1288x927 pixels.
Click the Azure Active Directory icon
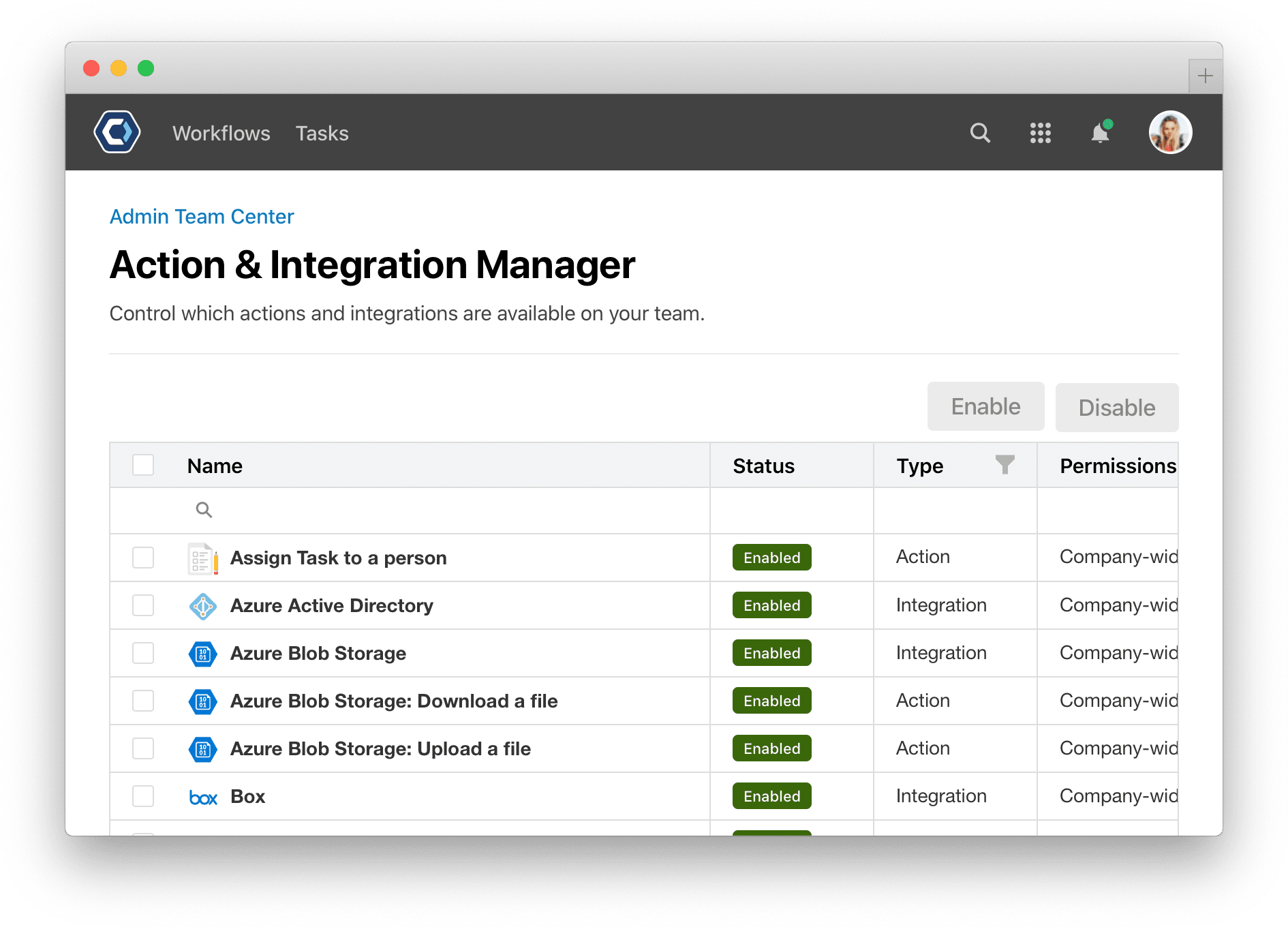[203, 606]
